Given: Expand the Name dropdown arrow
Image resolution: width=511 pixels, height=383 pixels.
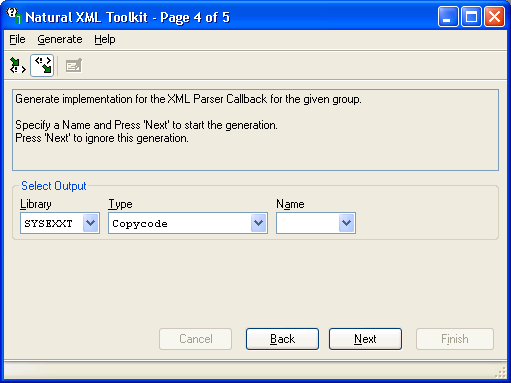Looking at the screenshot, I should point(347,223).
